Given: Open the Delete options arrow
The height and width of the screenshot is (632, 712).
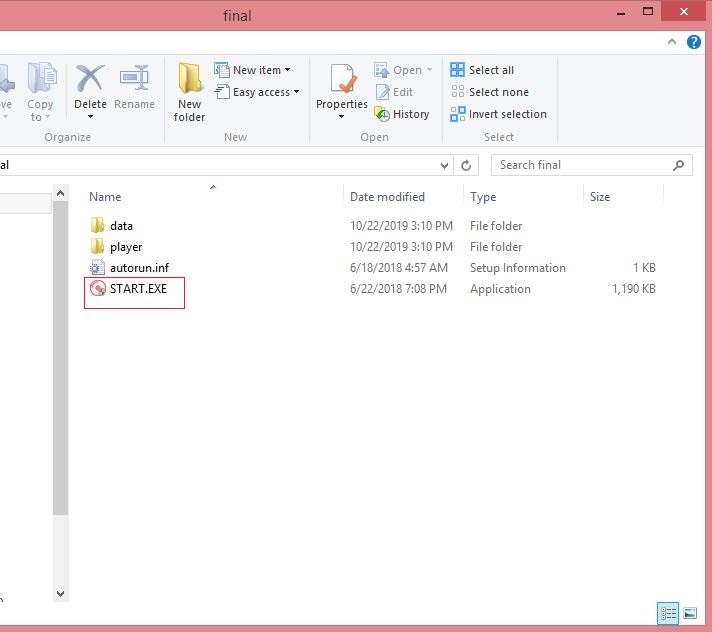Looking at the screenshot, I should pyautogui.click(x=90, y=117).
